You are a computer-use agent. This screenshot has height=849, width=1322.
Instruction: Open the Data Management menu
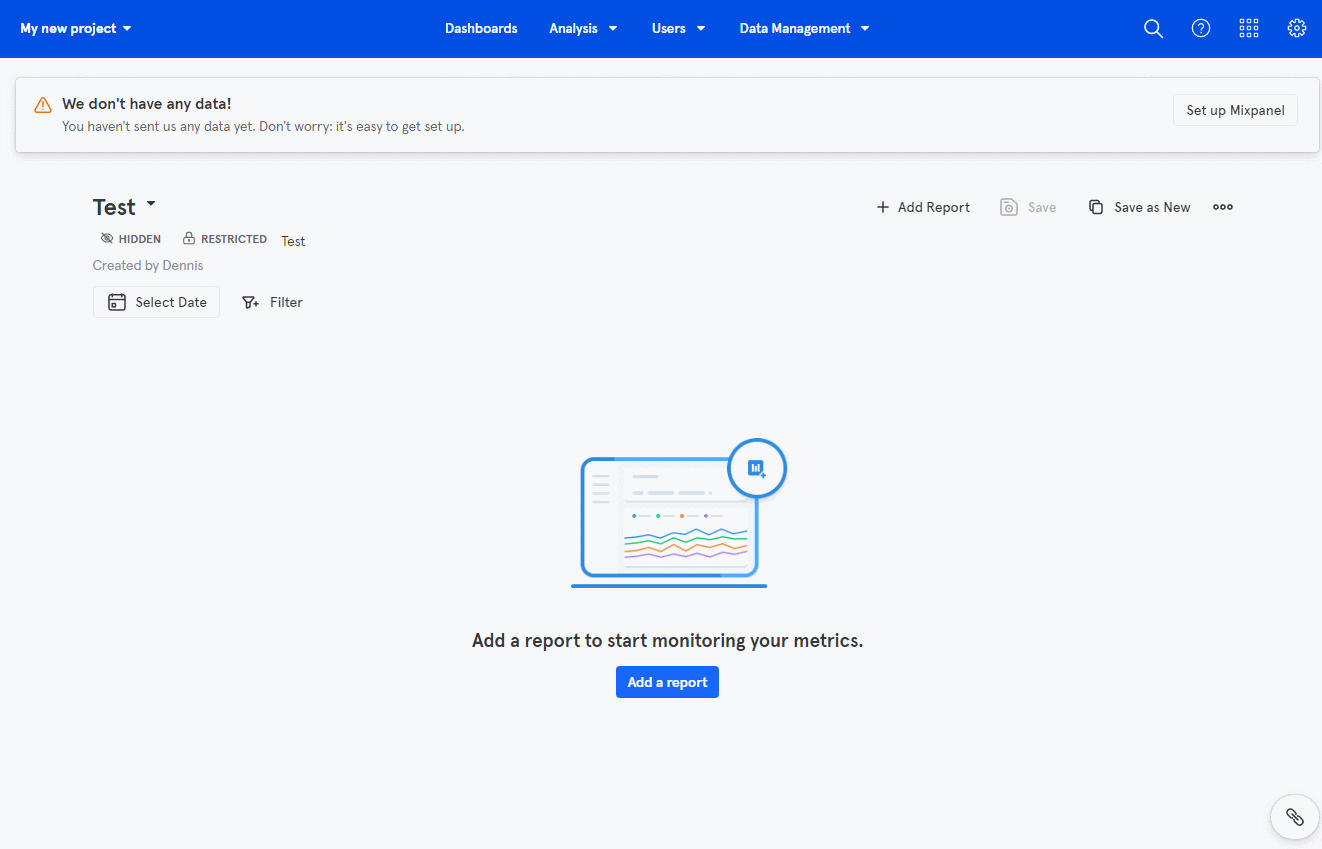coord(804,29)
